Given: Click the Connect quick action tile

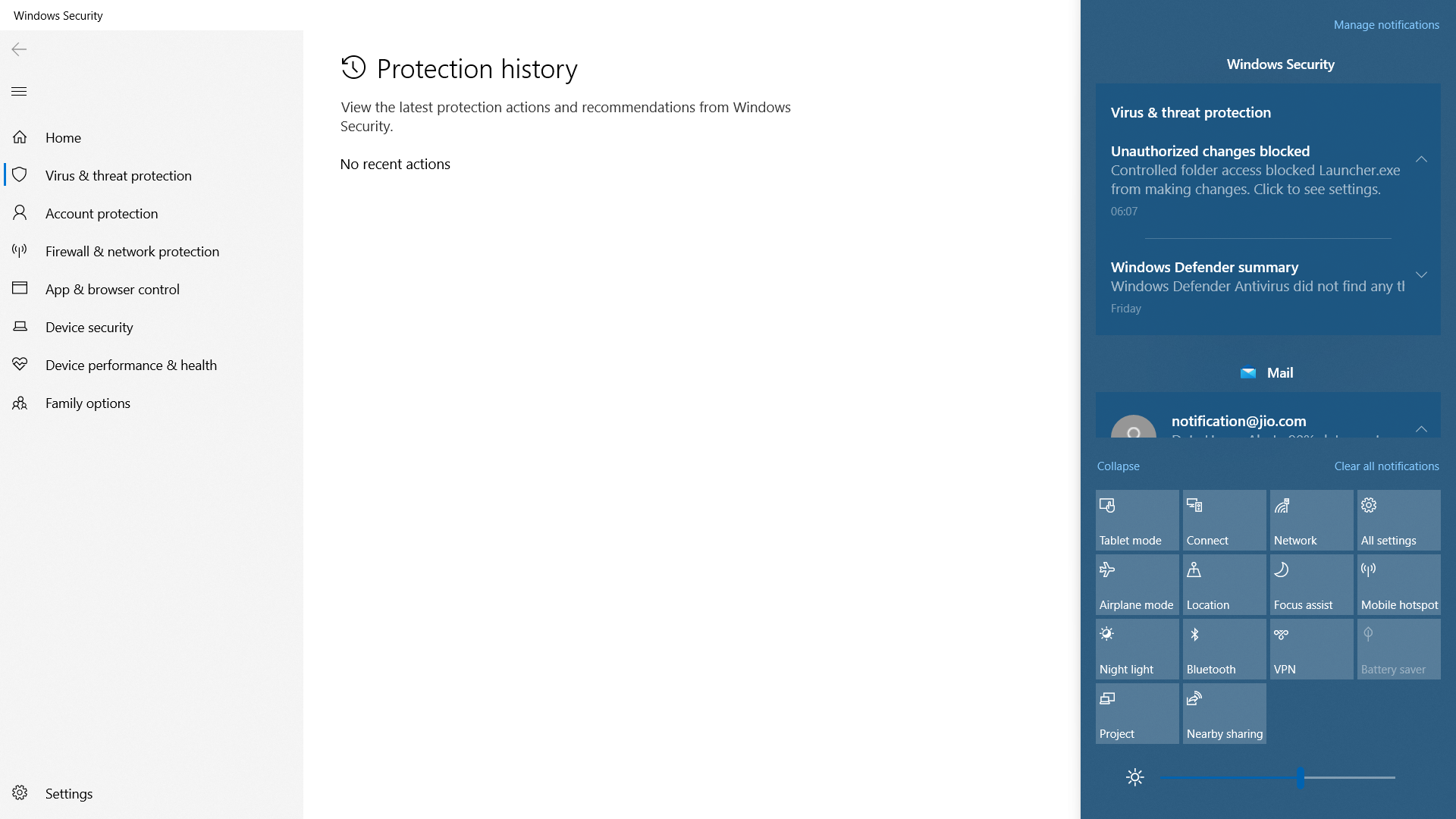Looking at the screenshot, I should (1224, 520).
